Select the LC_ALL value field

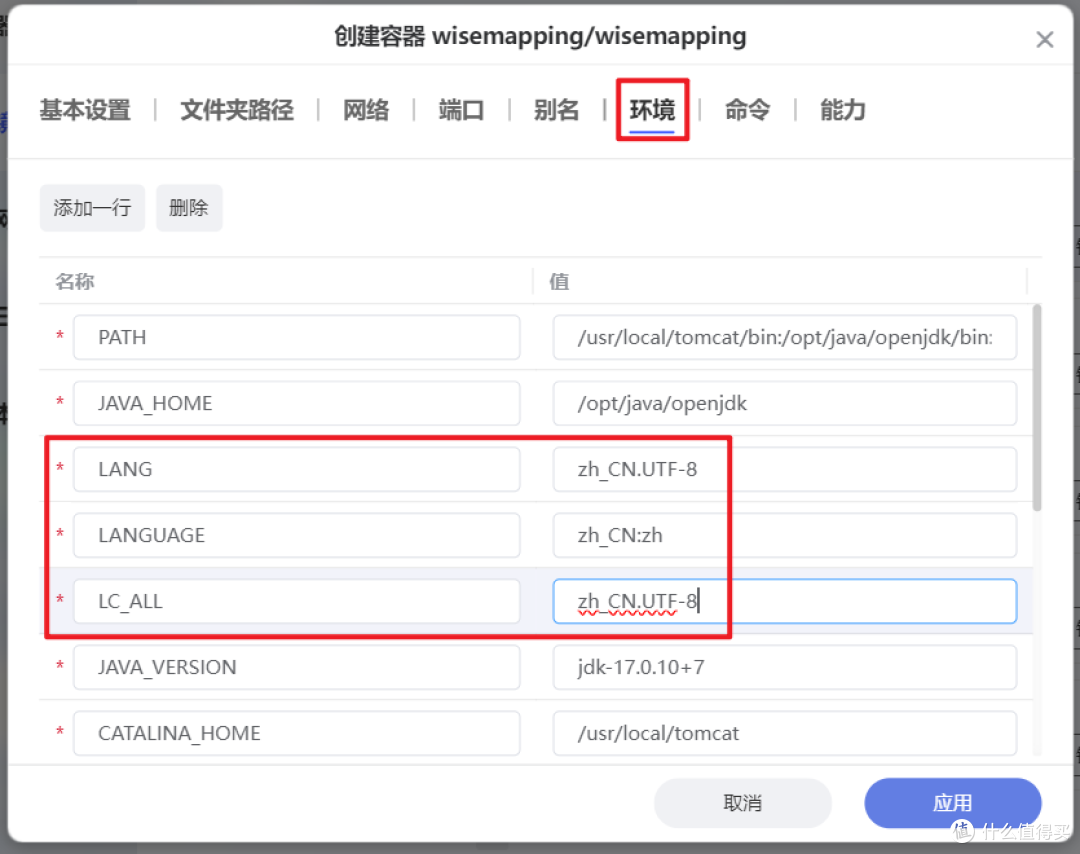(784, 601)
